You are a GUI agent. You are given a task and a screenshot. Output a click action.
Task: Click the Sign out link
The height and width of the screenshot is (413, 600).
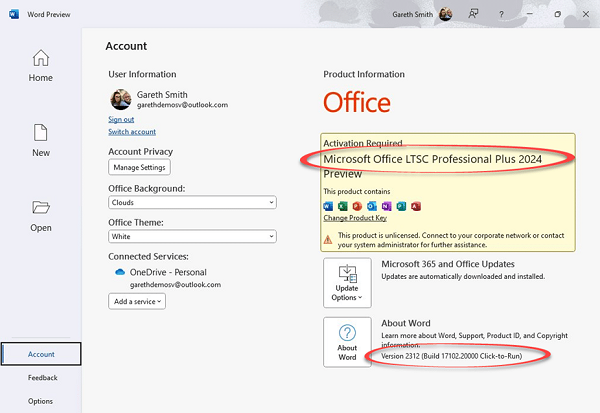point(121,119)
